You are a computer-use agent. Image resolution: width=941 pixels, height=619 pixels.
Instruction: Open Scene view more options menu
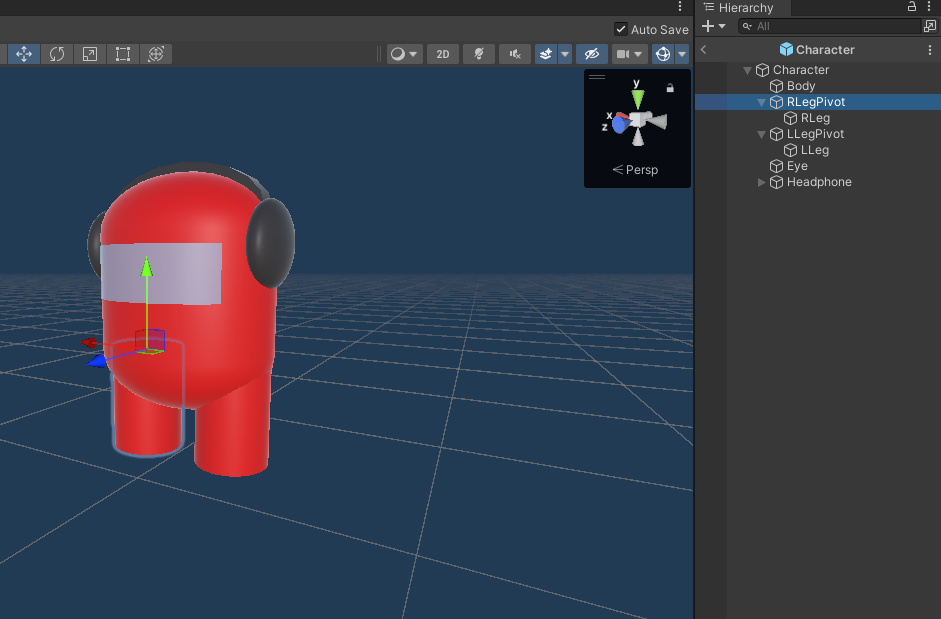pos(680,6)
